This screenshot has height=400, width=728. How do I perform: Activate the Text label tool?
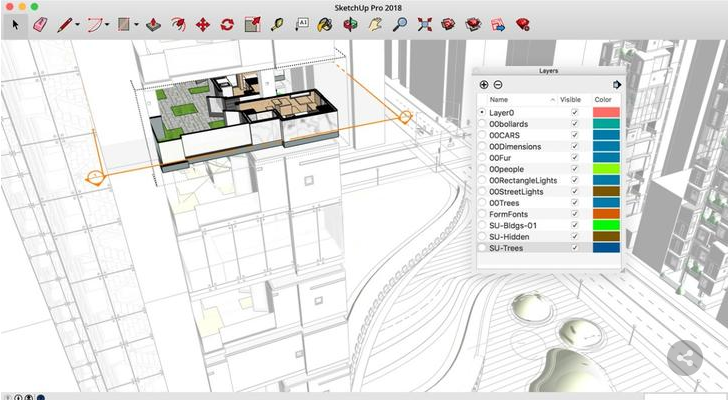[302, 24]
